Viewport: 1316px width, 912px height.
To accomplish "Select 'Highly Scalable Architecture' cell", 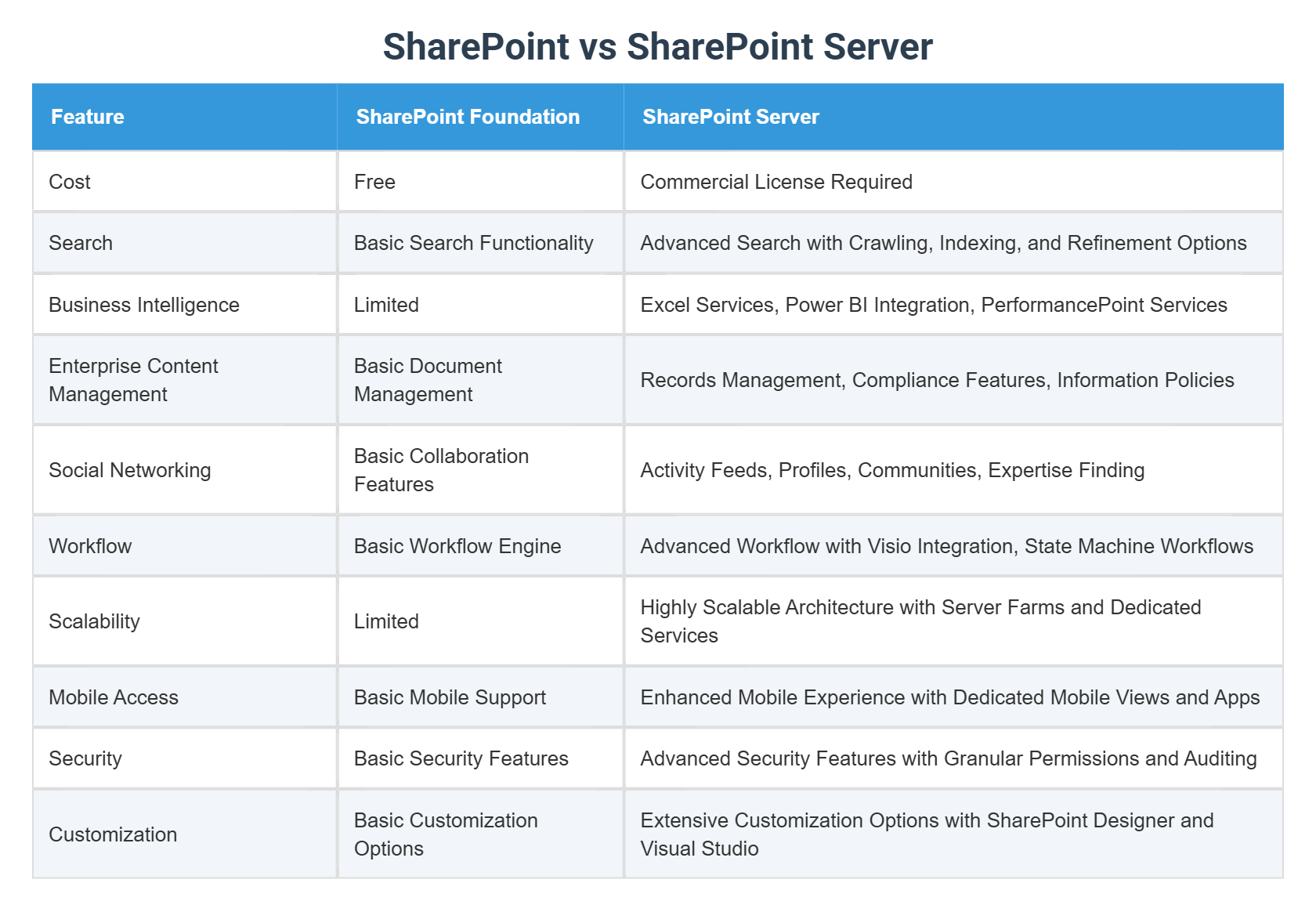I will (953, 621).
